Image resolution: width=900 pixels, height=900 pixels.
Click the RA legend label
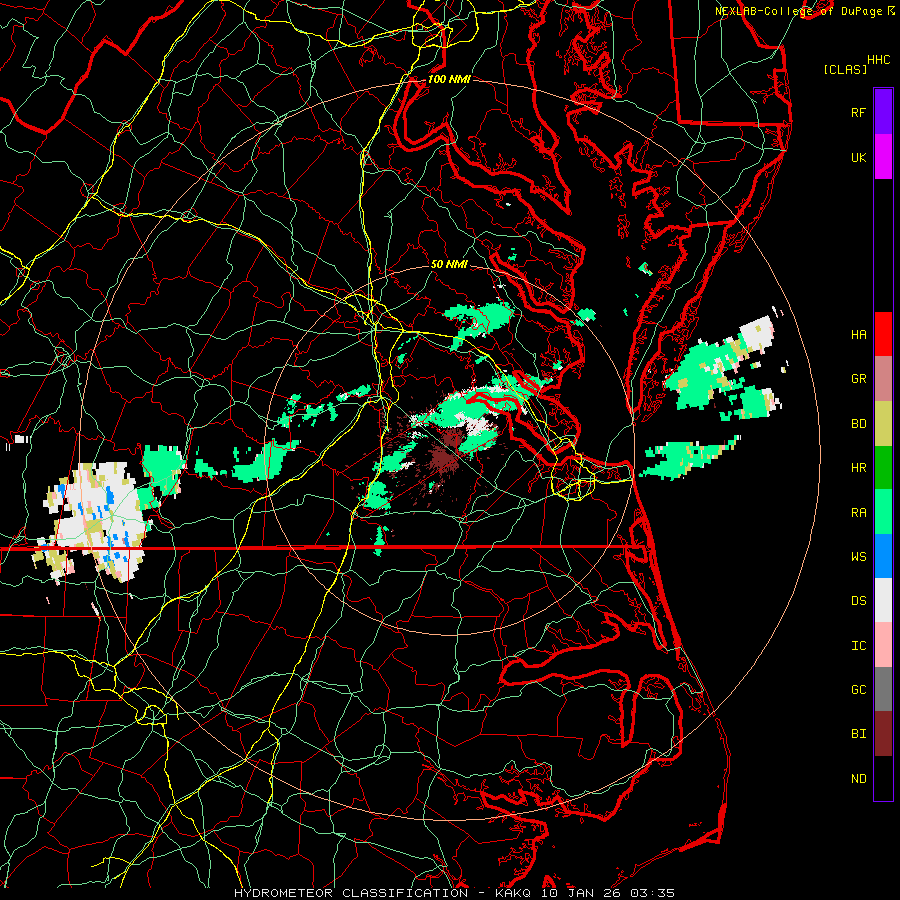858,513
